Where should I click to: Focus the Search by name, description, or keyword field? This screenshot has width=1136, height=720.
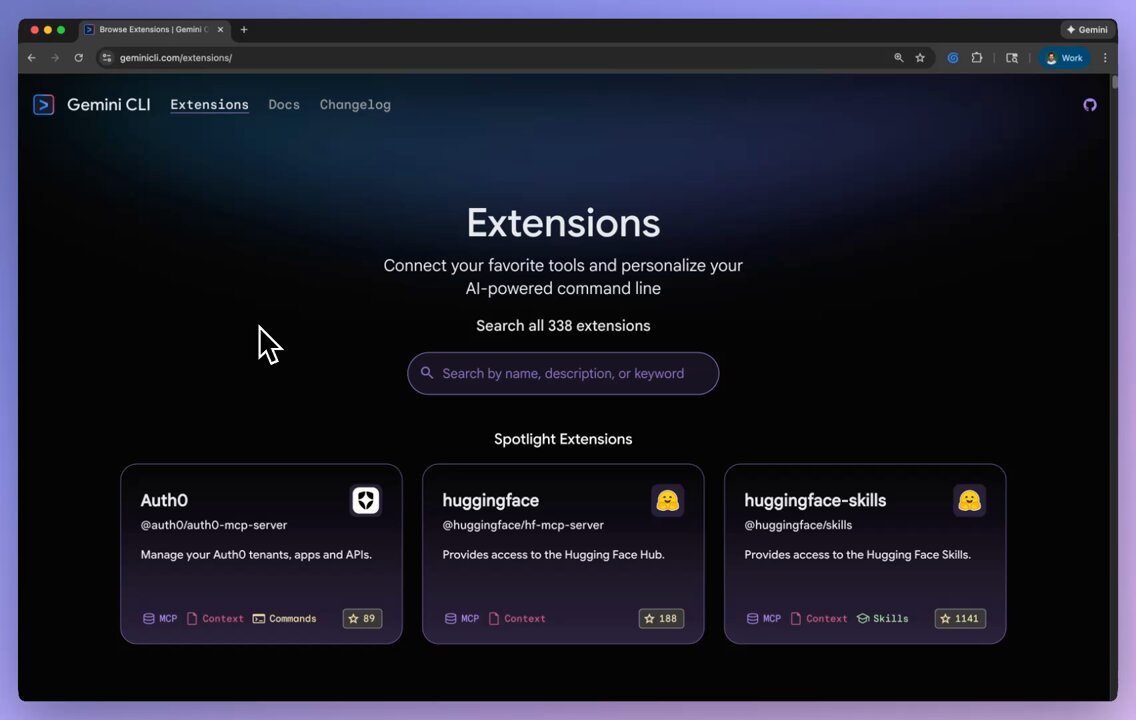tap(563, 373)
